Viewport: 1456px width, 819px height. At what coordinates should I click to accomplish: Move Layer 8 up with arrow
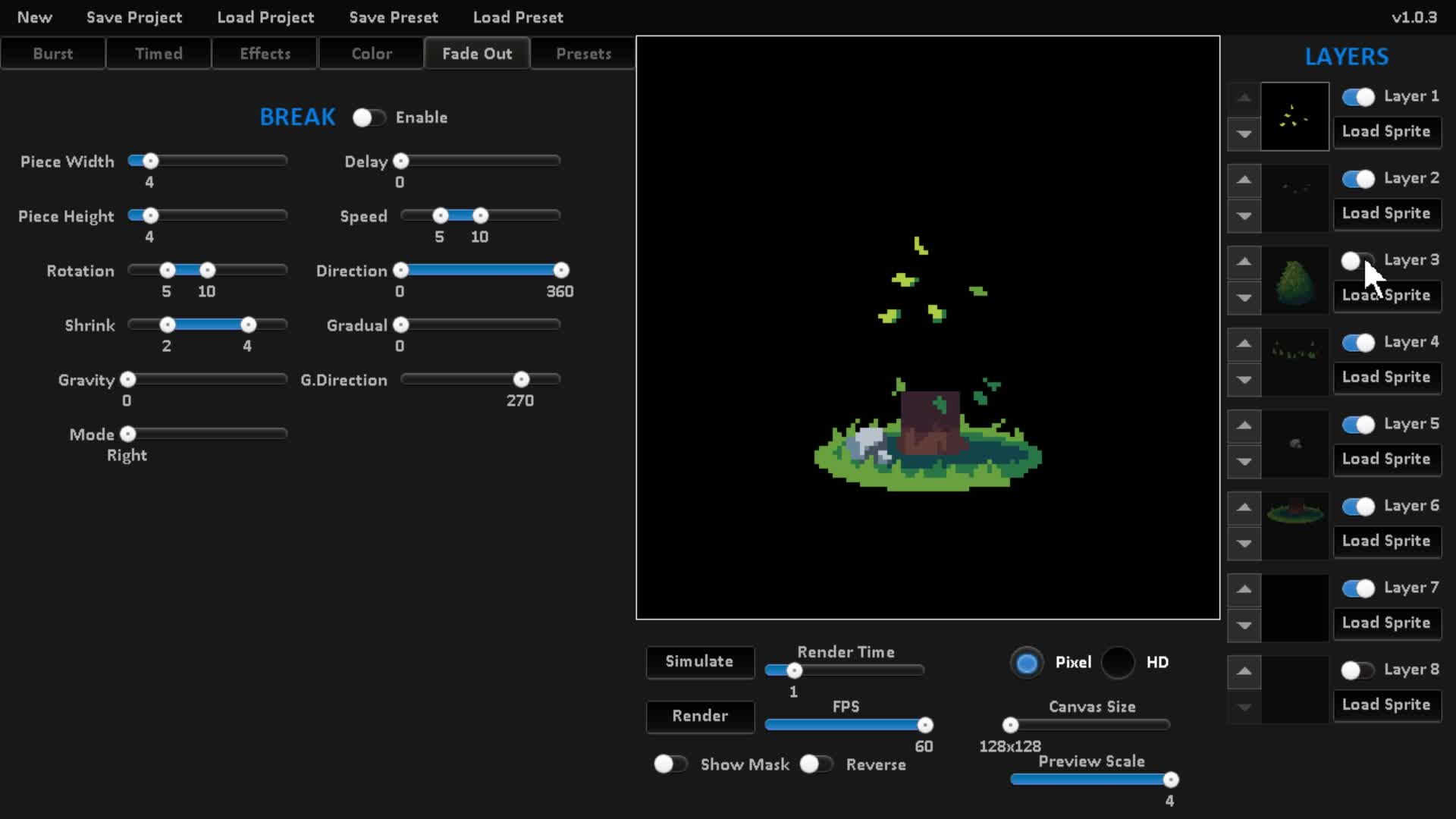click(1244, 671)
